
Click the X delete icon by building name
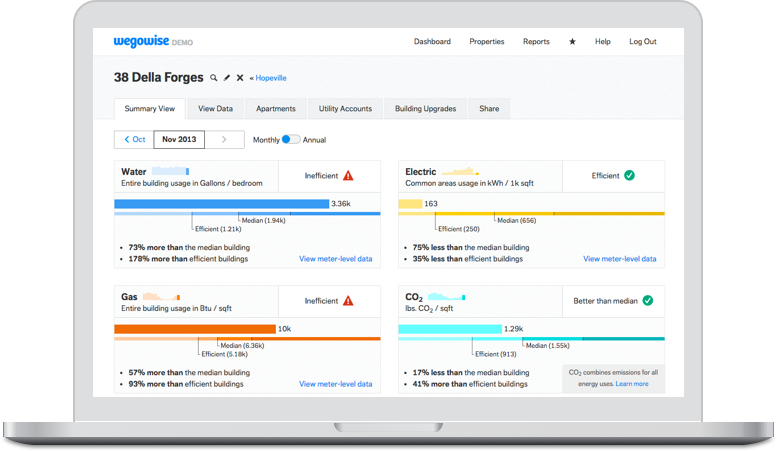(240, 78)
